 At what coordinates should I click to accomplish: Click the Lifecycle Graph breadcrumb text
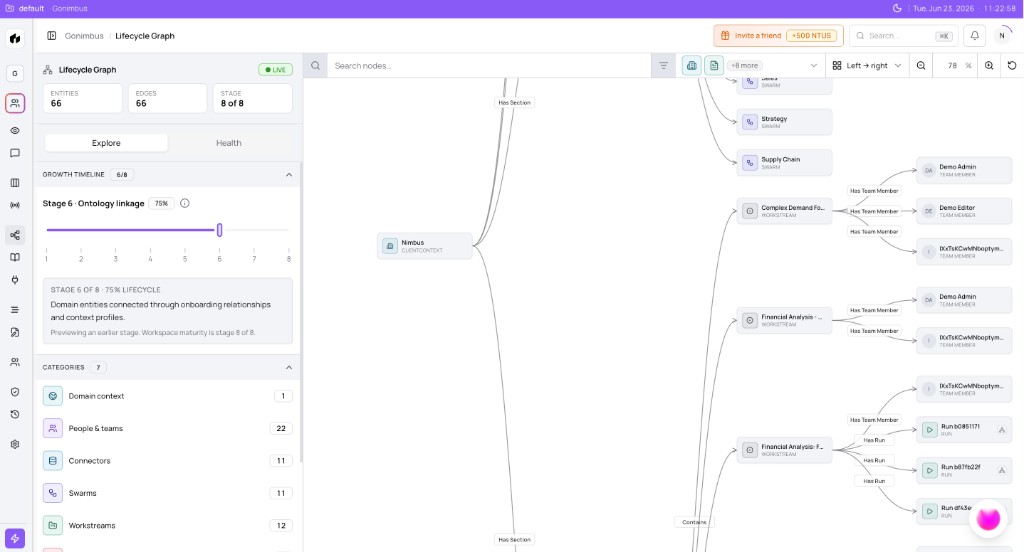[x=145, y=36]
